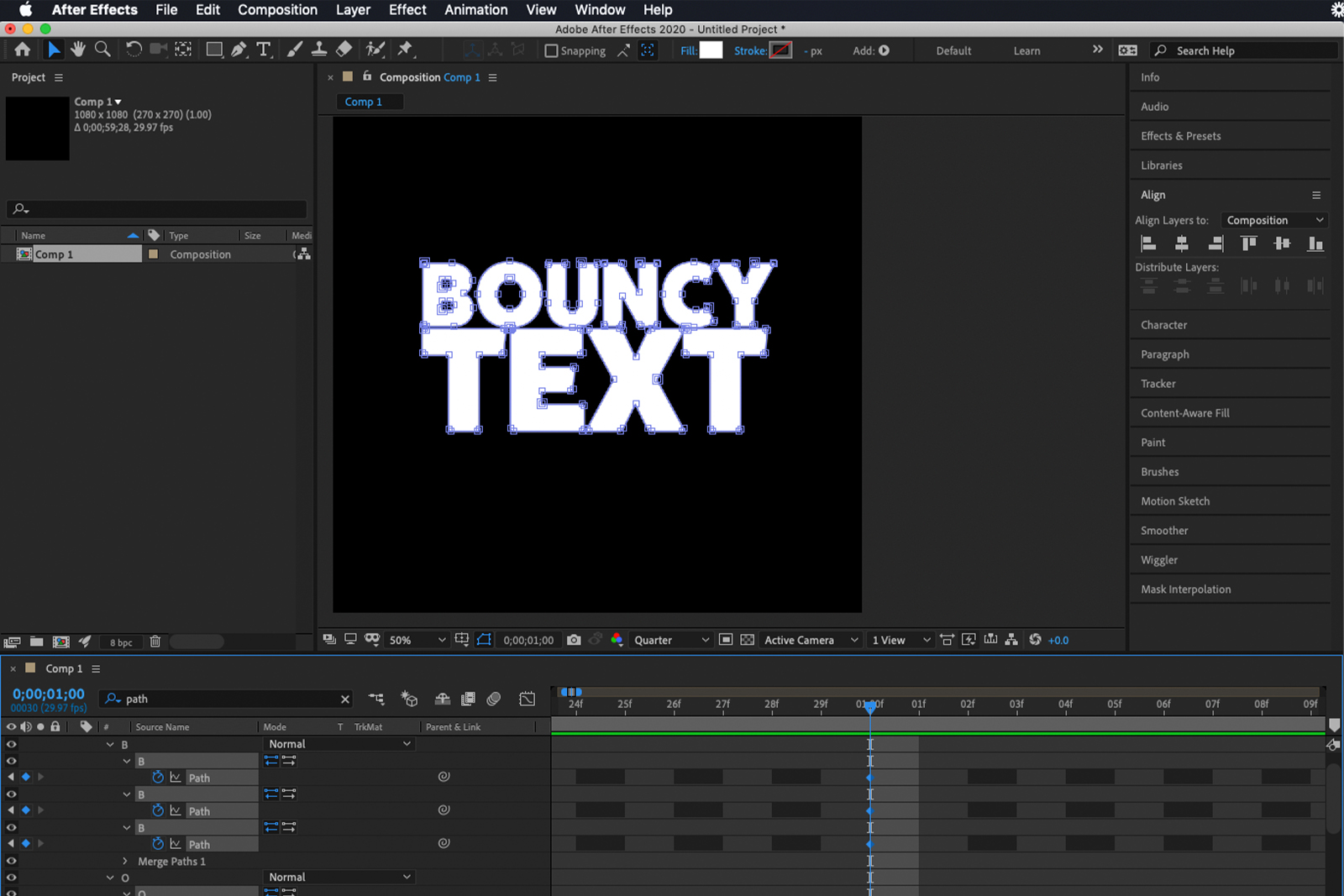Open the Effects & Presets panel

pyautogui.click(x=1179, y=135)
